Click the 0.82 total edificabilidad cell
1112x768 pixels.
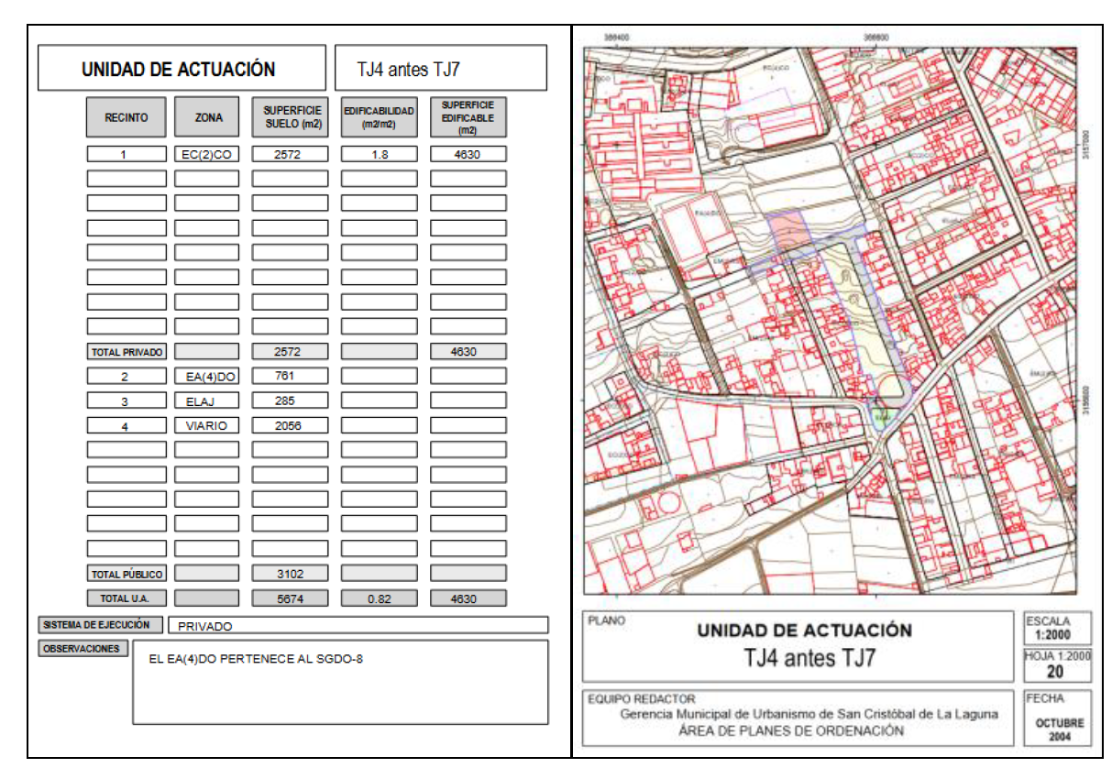pos(379,599)
